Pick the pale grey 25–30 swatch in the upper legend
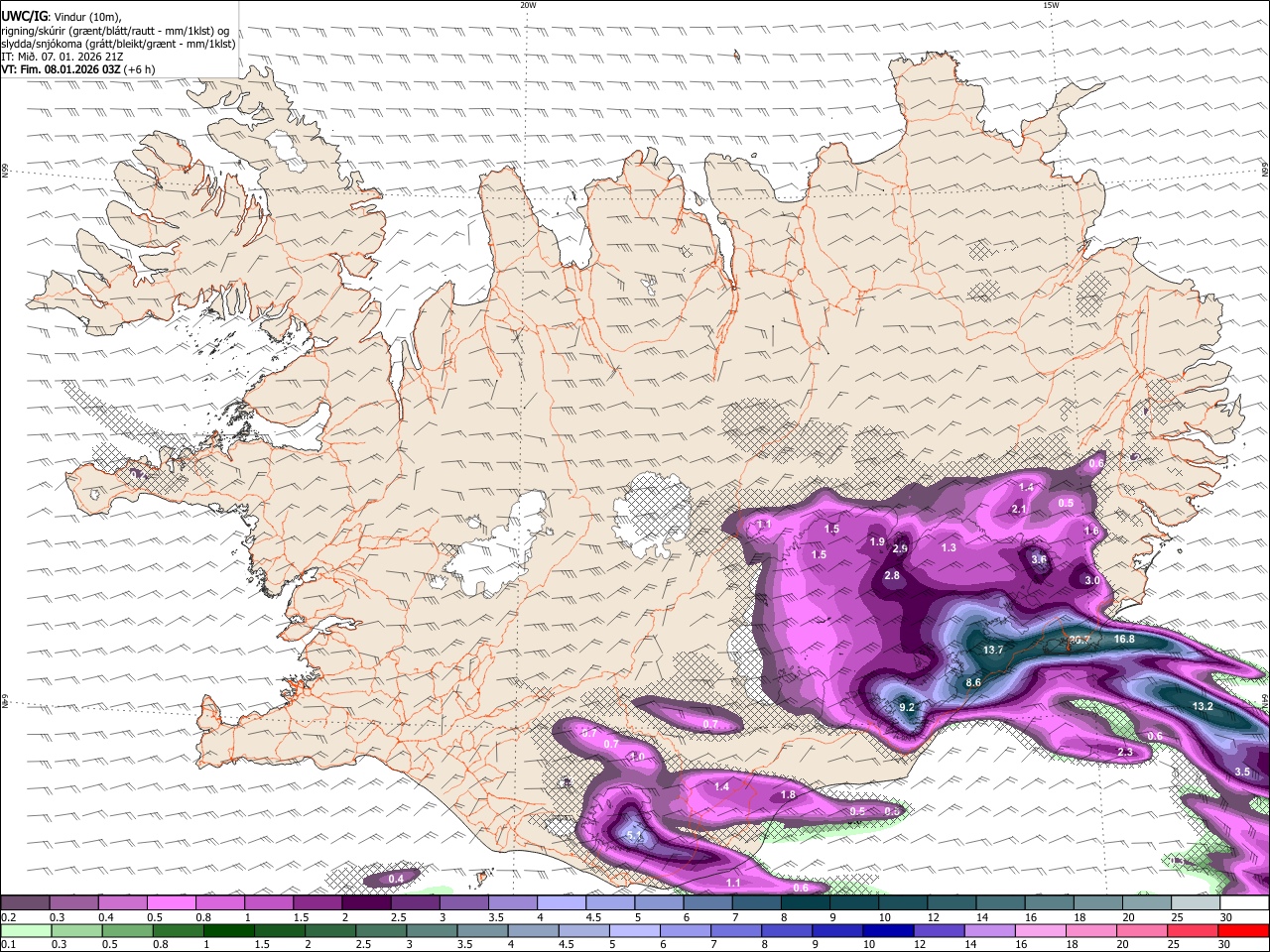Image resolution: width=1270 pixels, height=952 pixels. coord(1196,903)
